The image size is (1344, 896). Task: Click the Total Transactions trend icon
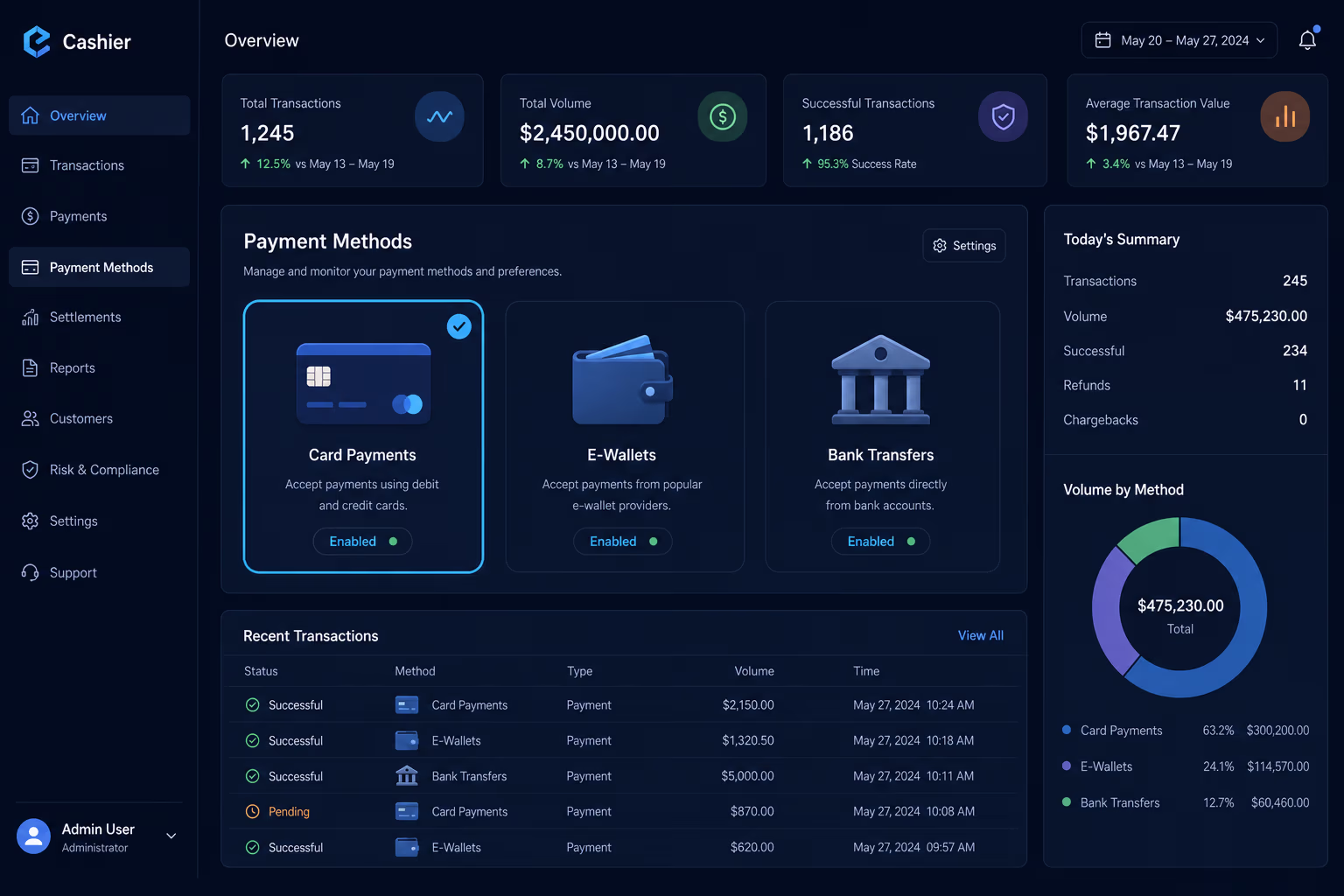(x=439, y=116)
